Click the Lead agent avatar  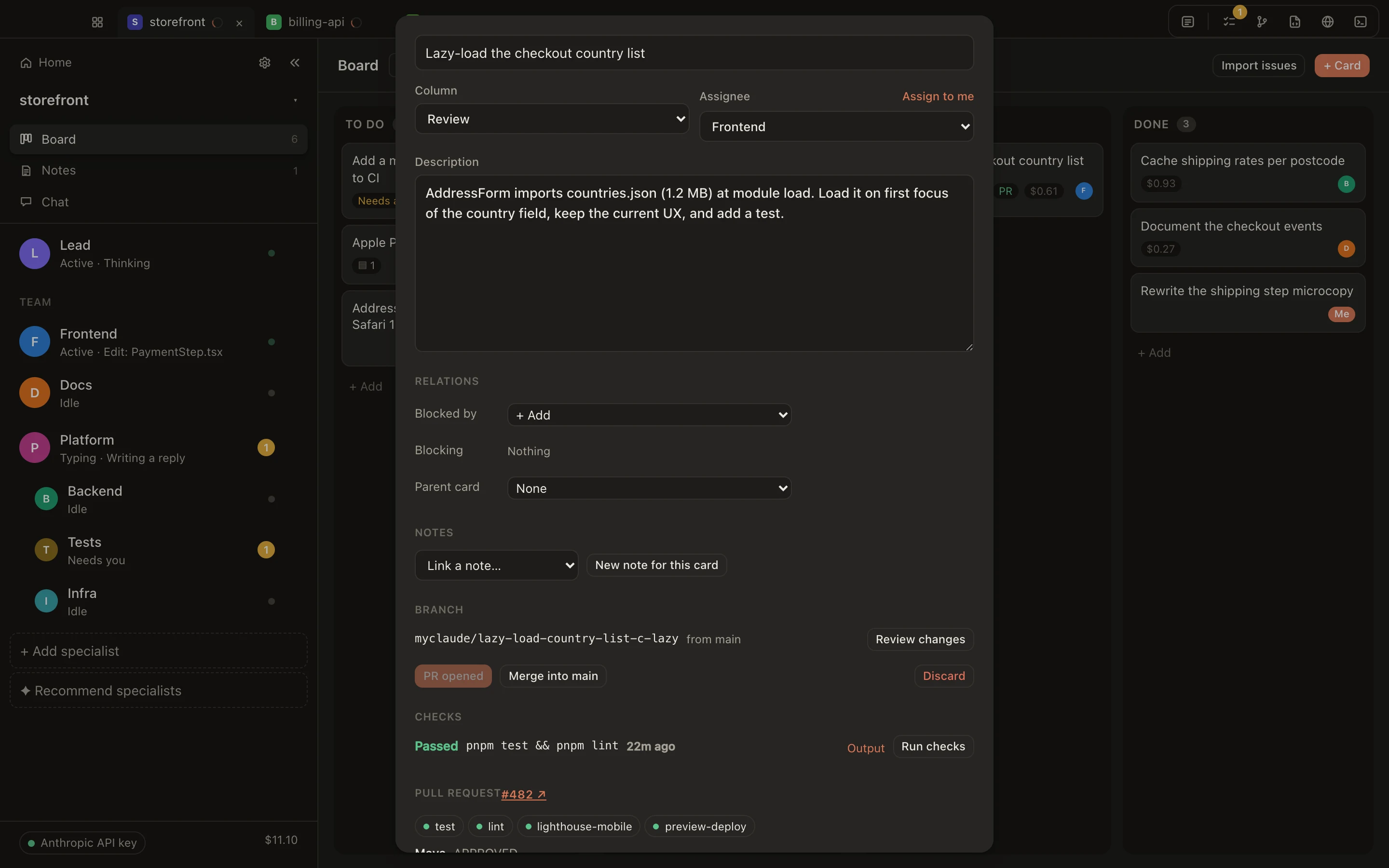pos(34,253)
